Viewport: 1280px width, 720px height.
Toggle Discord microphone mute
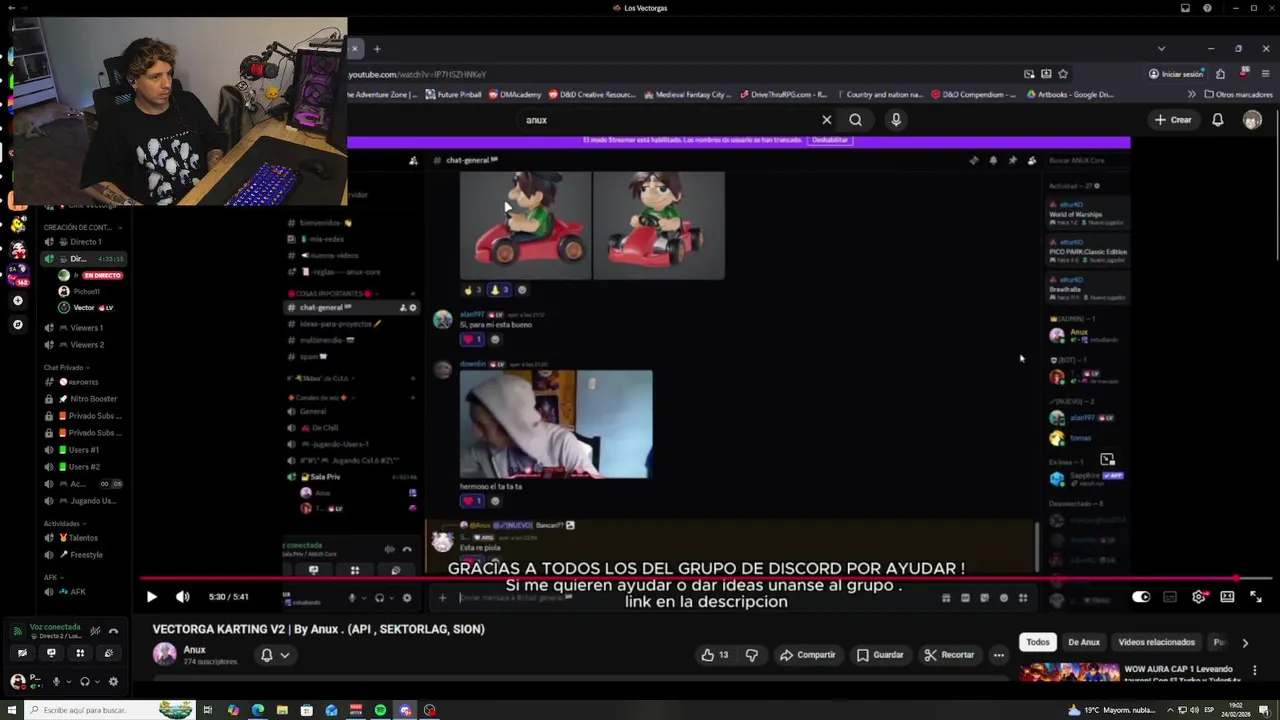56,681
